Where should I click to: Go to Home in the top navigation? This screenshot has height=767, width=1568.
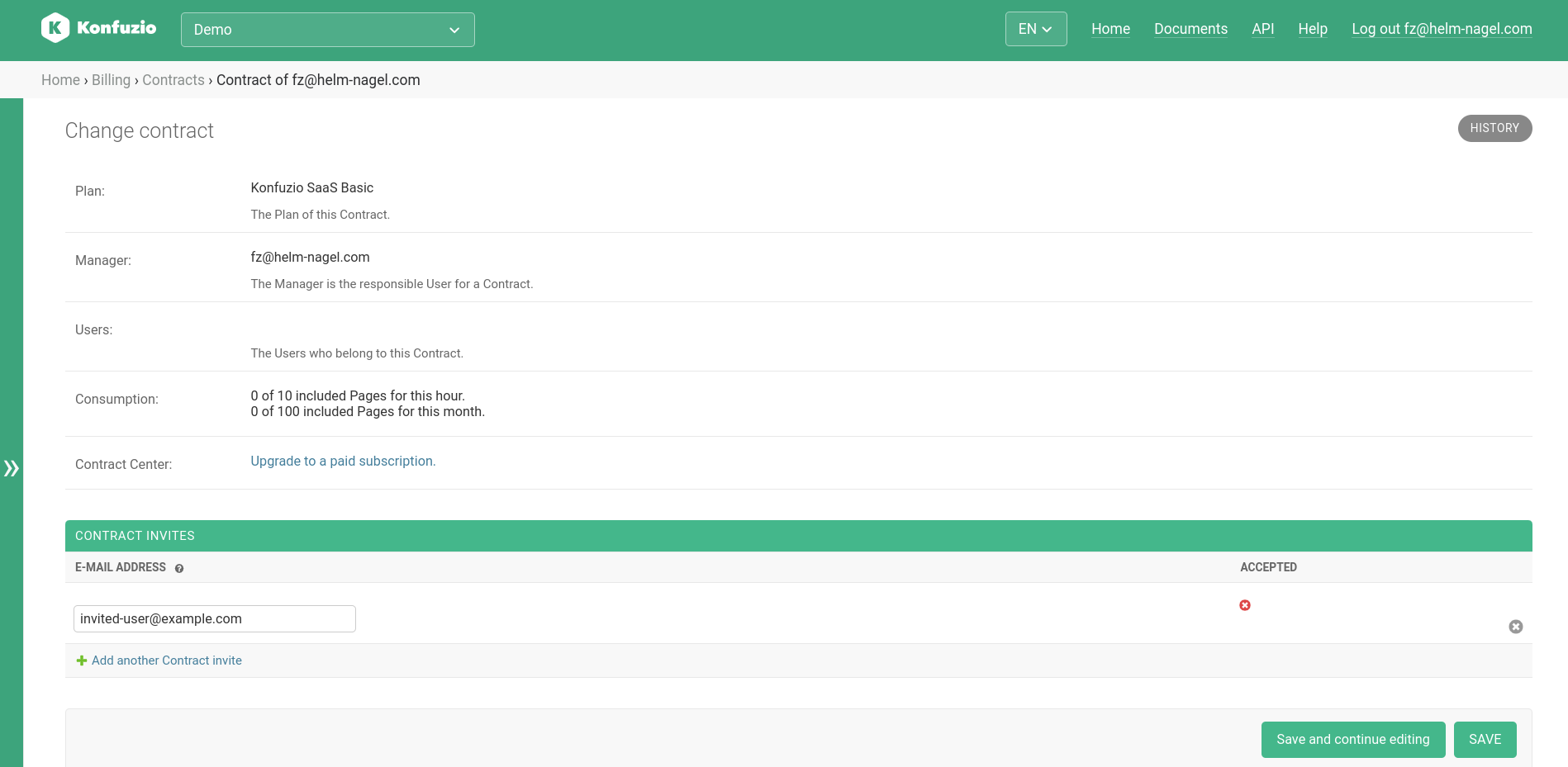[x=1110, y=29]
